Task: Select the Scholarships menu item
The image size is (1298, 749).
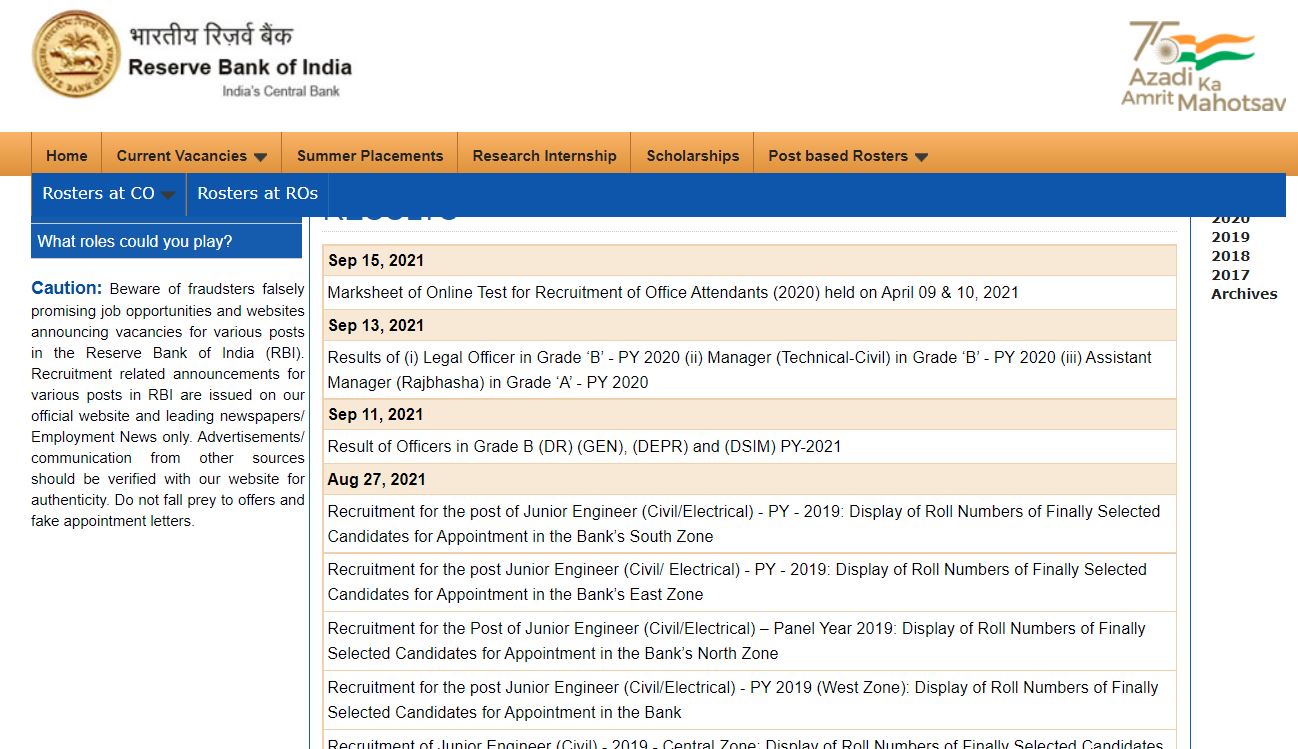Action: [x=693, y=155]
